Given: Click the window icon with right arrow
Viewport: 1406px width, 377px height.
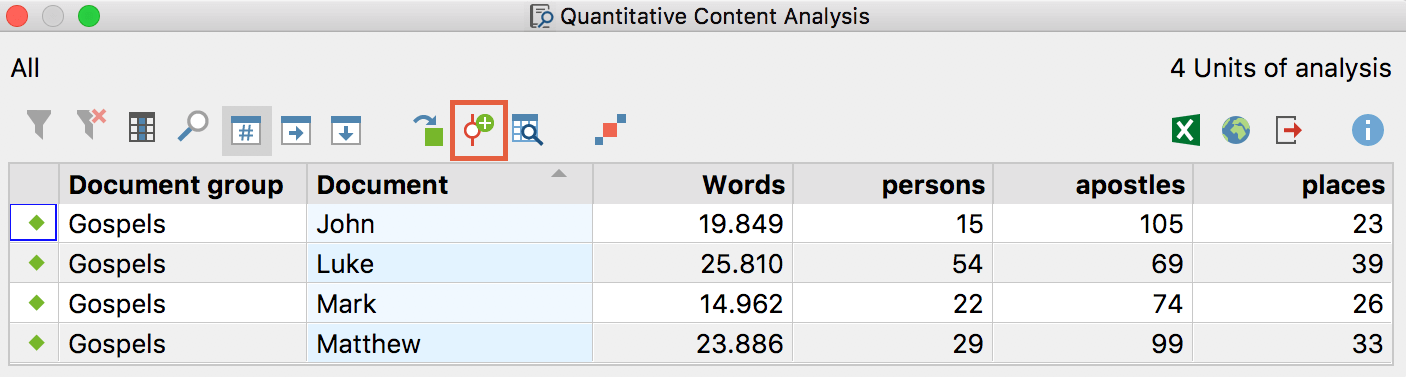Looking at the screenshot, I should point(296,130).
